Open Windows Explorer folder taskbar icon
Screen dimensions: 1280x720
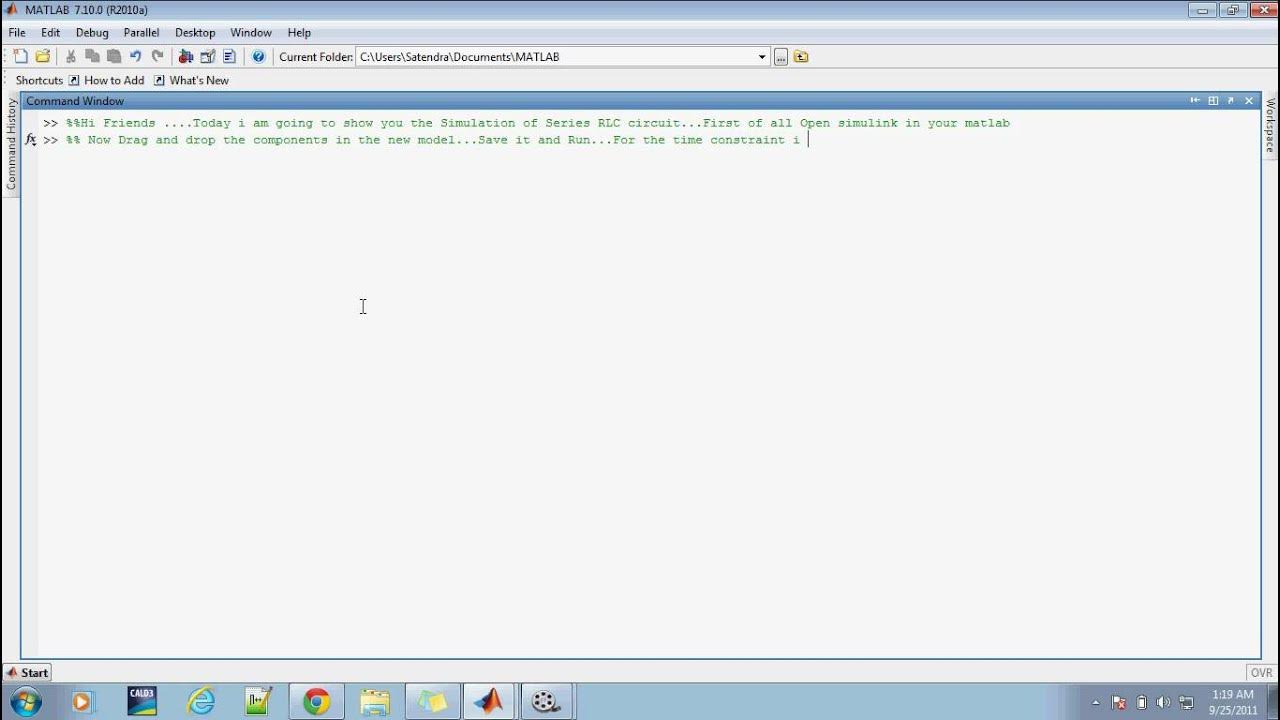(374, 701)
